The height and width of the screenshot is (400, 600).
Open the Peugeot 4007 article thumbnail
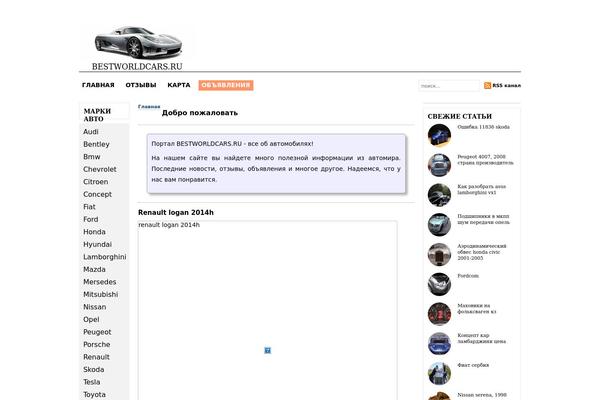point(439,165)
